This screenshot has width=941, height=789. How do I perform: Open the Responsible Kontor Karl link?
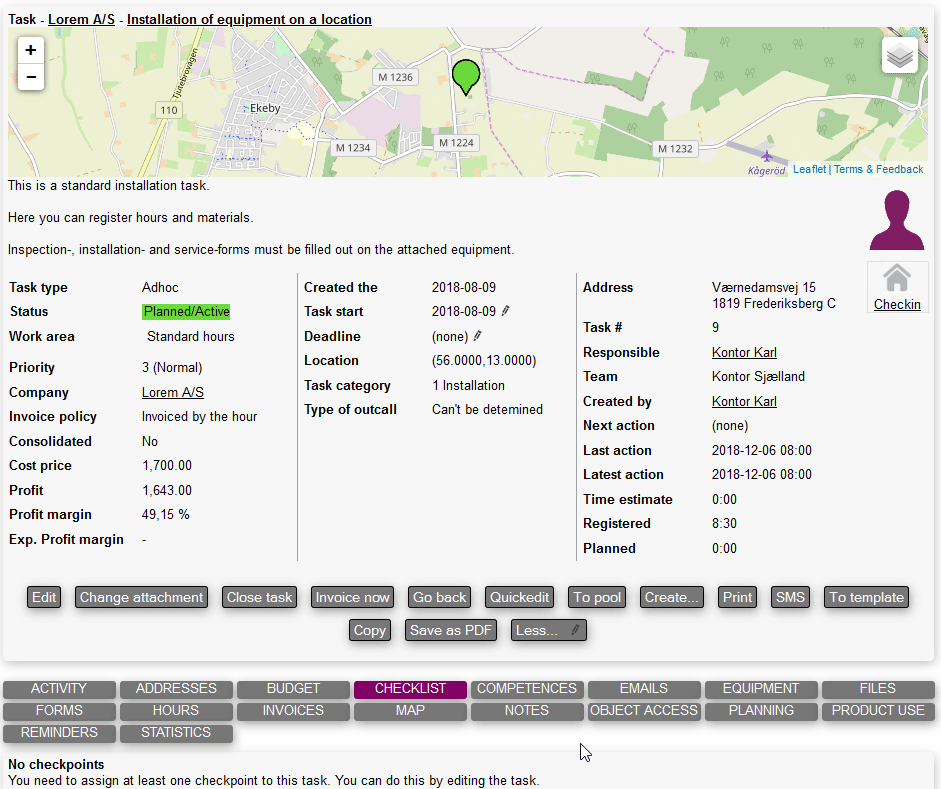(x=744, y=352)
